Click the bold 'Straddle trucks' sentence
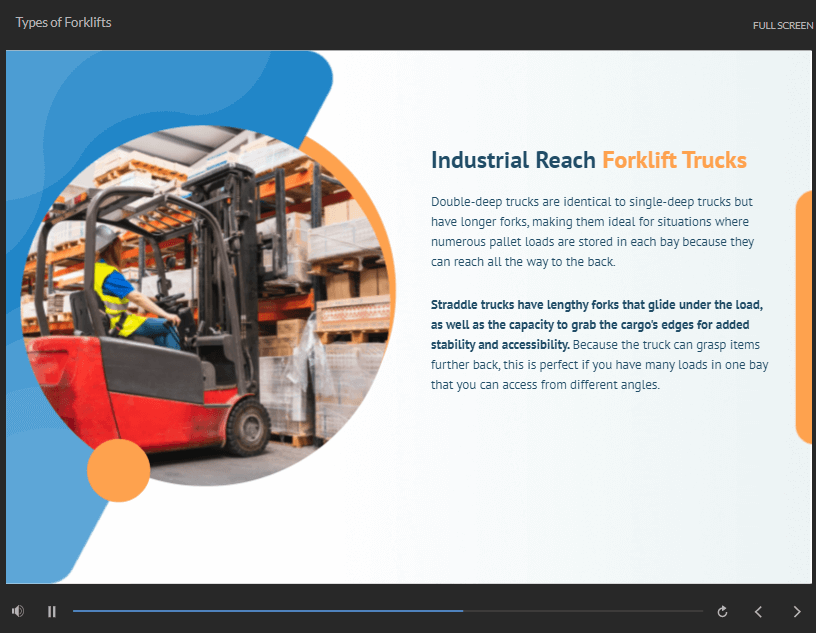816x633 pixels. 596,324
